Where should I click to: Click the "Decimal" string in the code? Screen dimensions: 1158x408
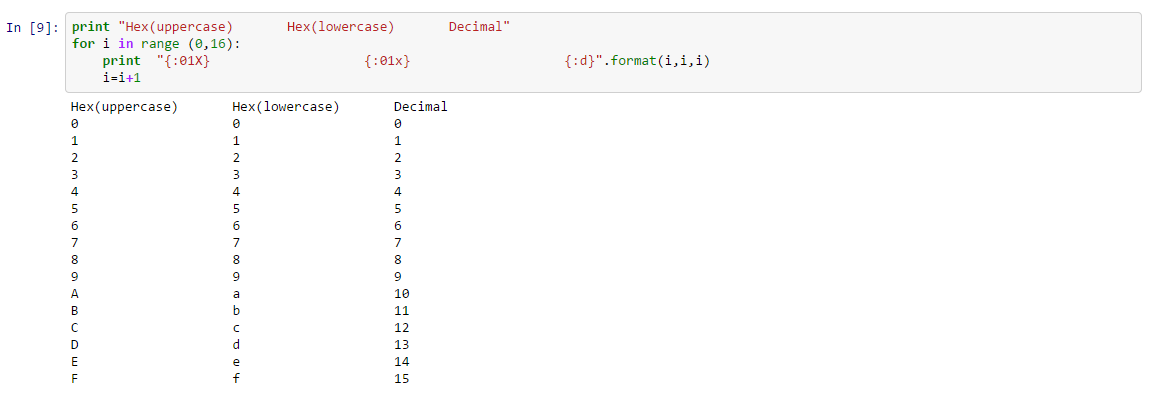[479, 27]
